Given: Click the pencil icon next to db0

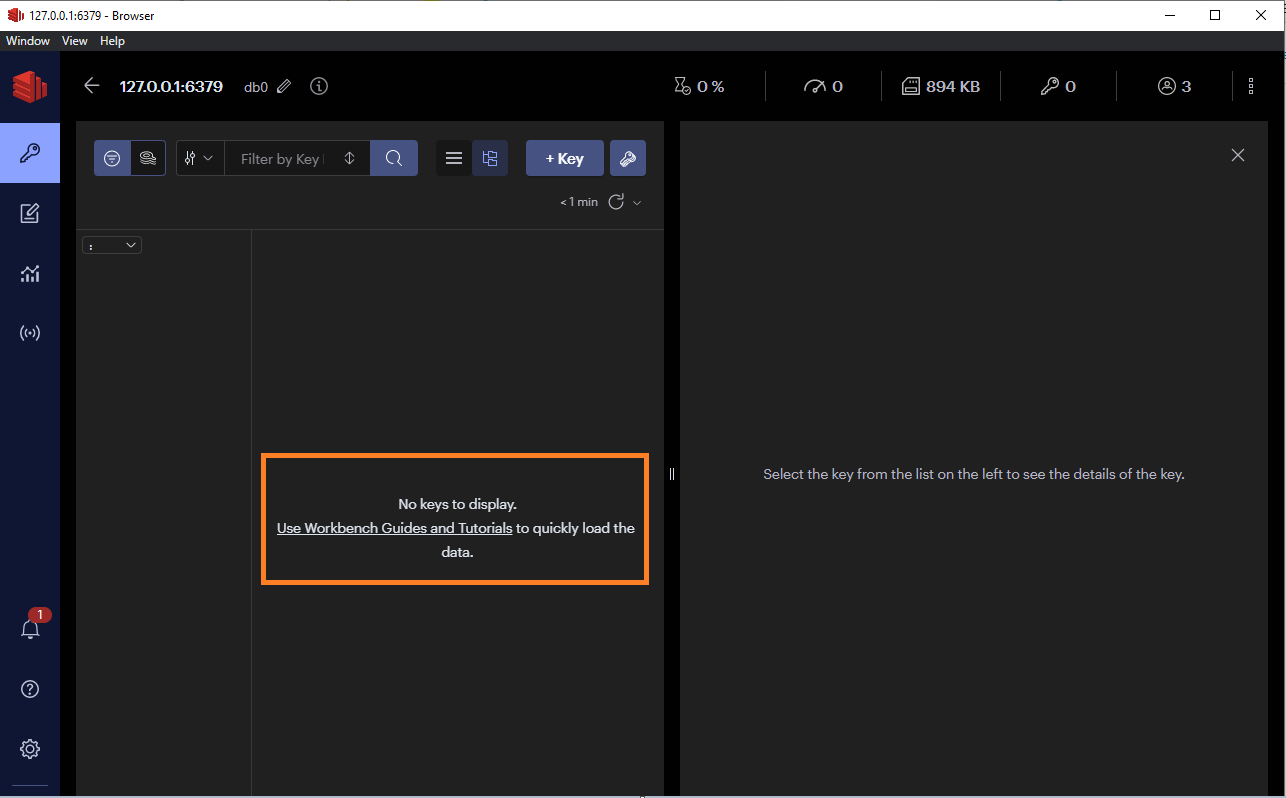Looking at the screenshot, I should tap(284, 87).
